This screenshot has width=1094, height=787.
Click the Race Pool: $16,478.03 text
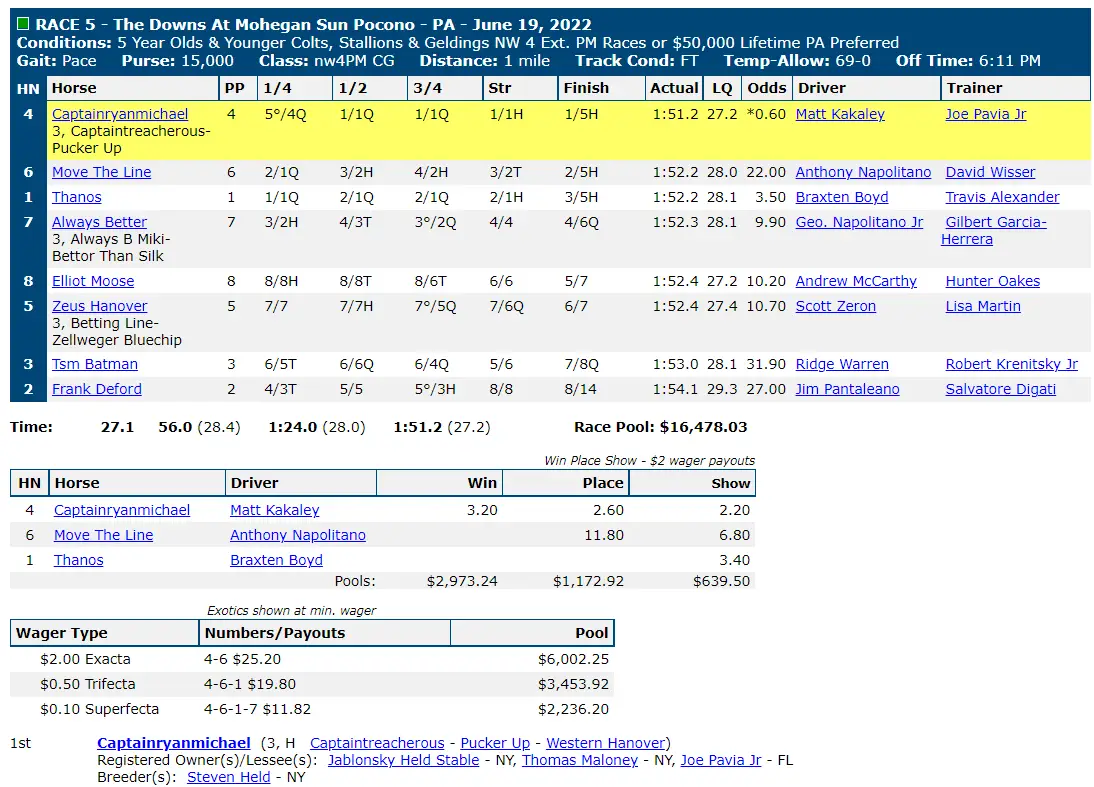pyautogui.click(x=661, y=426)
